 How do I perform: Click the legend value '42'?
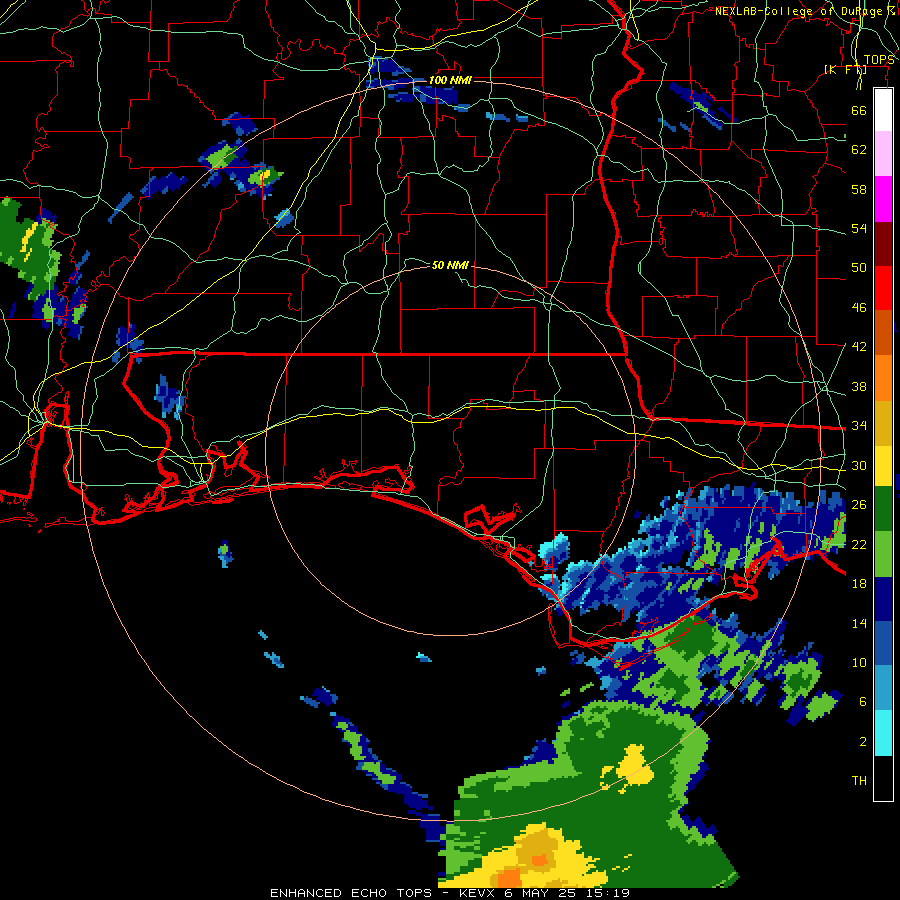click(859, 347)
